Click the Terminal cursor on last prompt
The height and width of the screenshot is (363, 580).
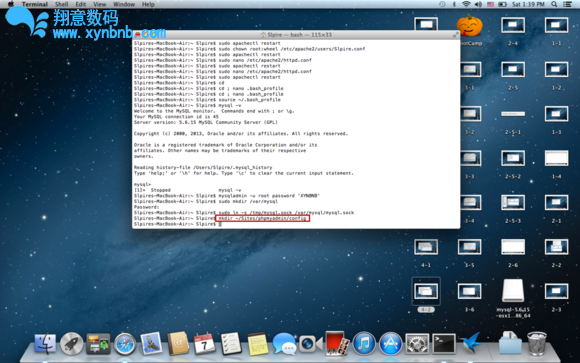point(220,224)
